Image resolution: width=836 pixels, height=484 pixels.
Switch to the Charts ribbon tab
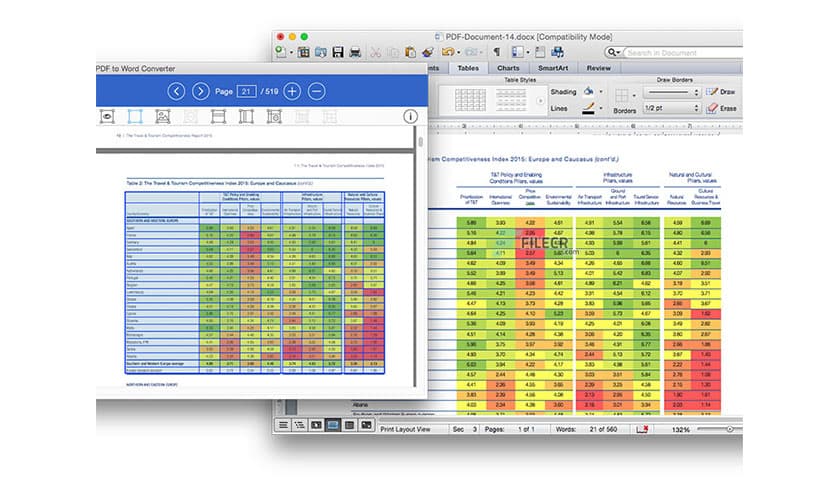click(x=508, y=68)
